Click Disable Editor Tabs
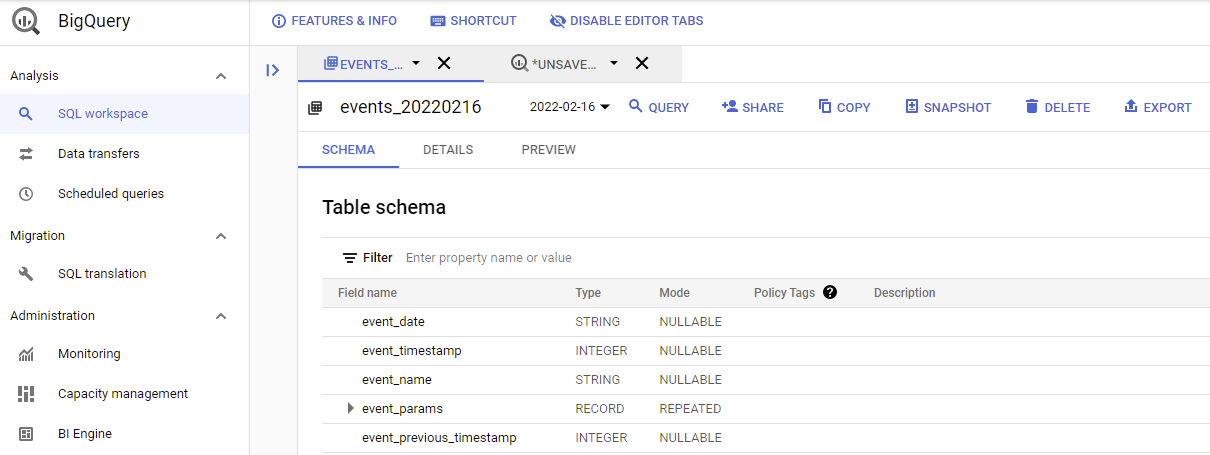Screen dimensions: 1210x455 point(626,21)
